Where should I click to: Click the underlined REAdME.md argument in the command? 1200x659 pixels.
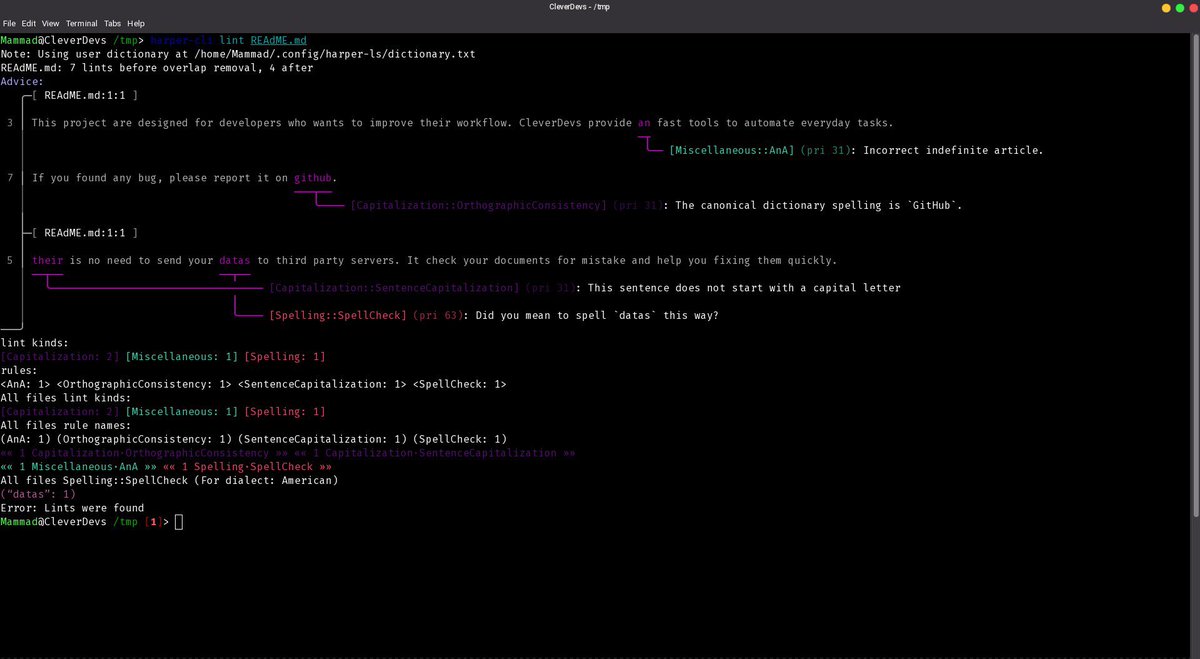[x=278, y=40]
